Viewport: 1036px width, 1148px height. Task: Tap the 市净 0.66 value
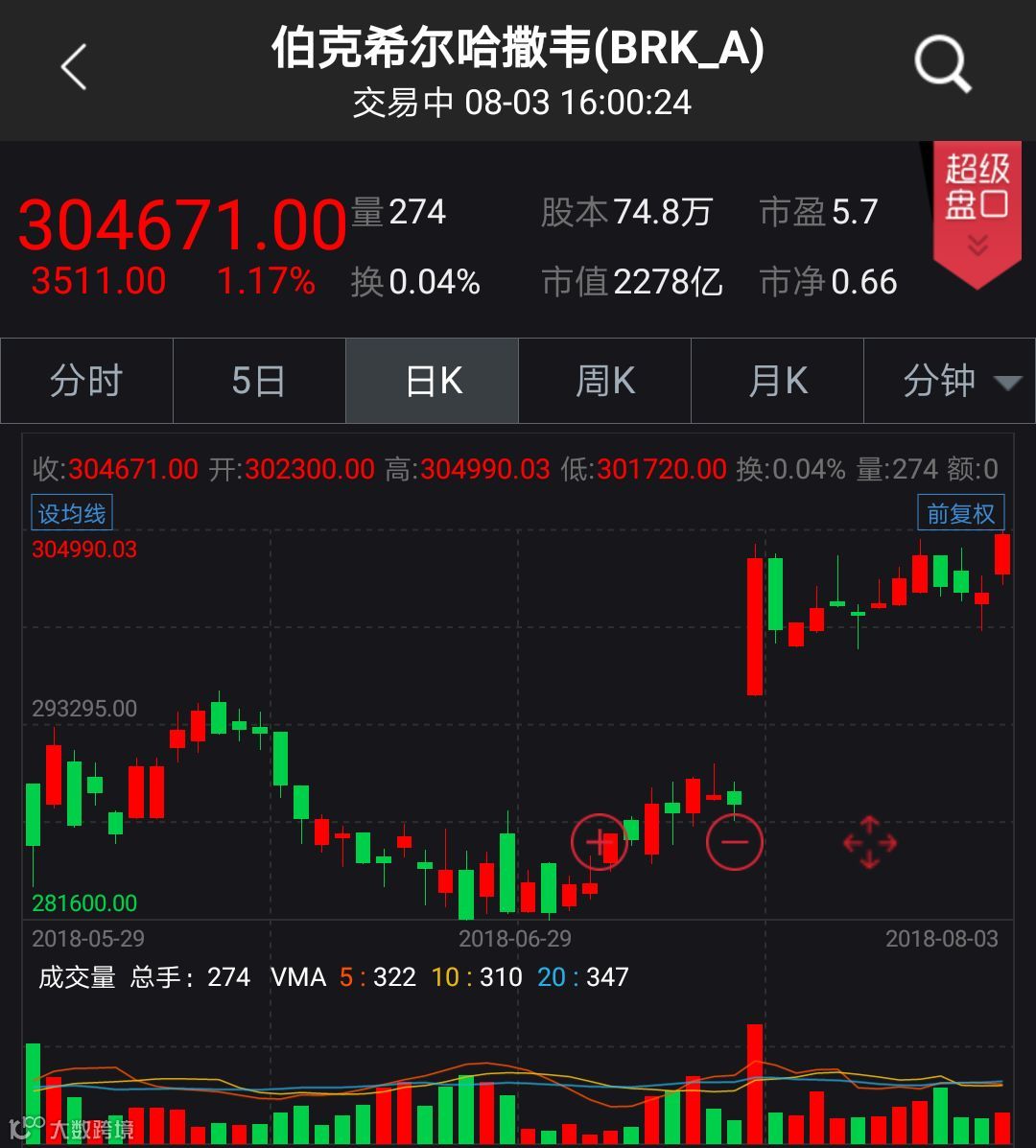(x=828, y=282)
